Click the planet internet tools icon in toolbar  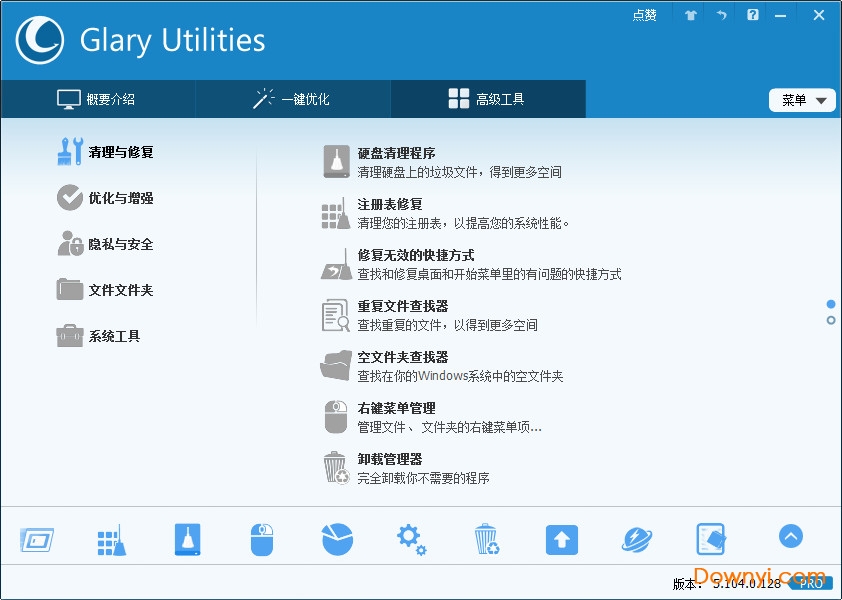click(x=636, y=538)
